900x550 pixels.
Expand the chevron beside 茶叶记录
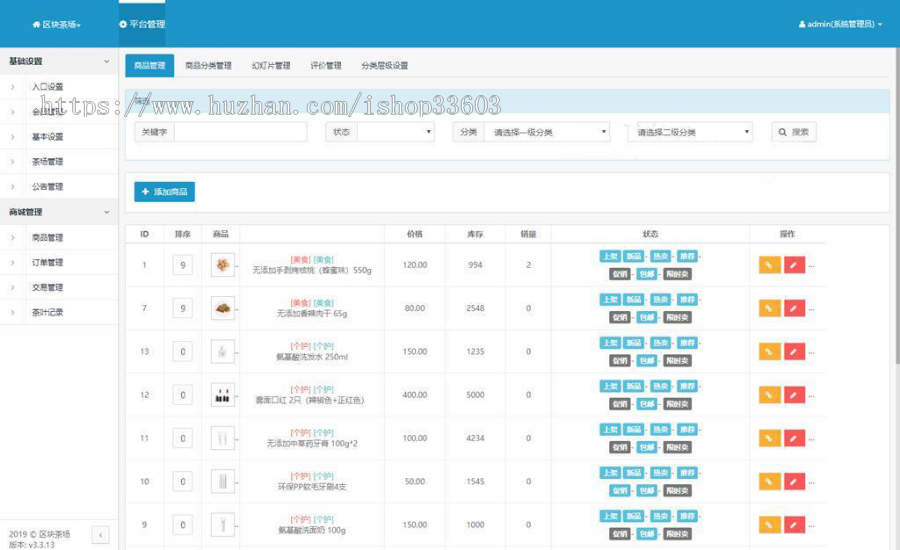[x=13, y=312]
